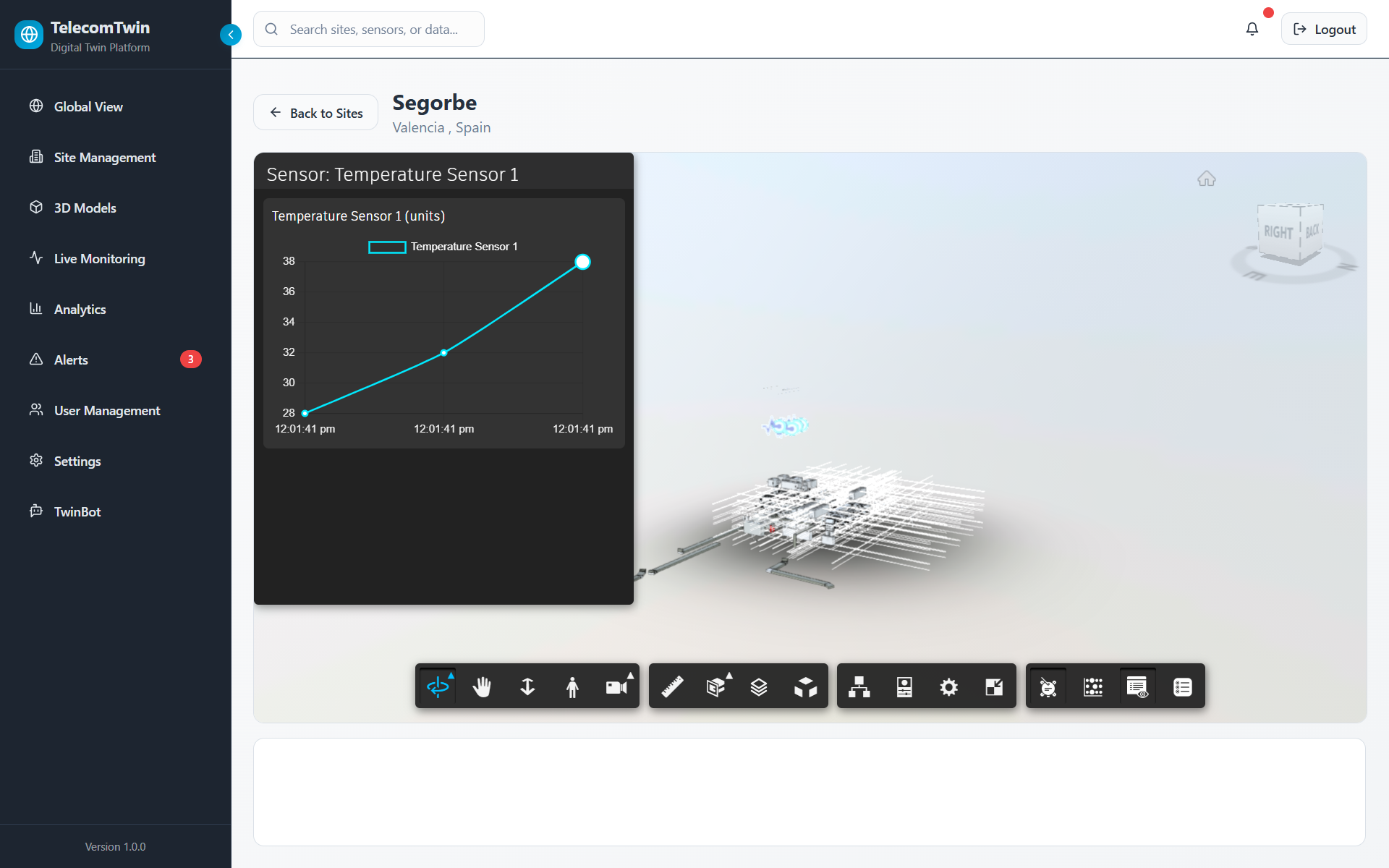The height and width of the screenshot is (868, 1389).
Task: Open Live Monitoring in sidebar
Action: pyautogui.click(x=99, y=258)
